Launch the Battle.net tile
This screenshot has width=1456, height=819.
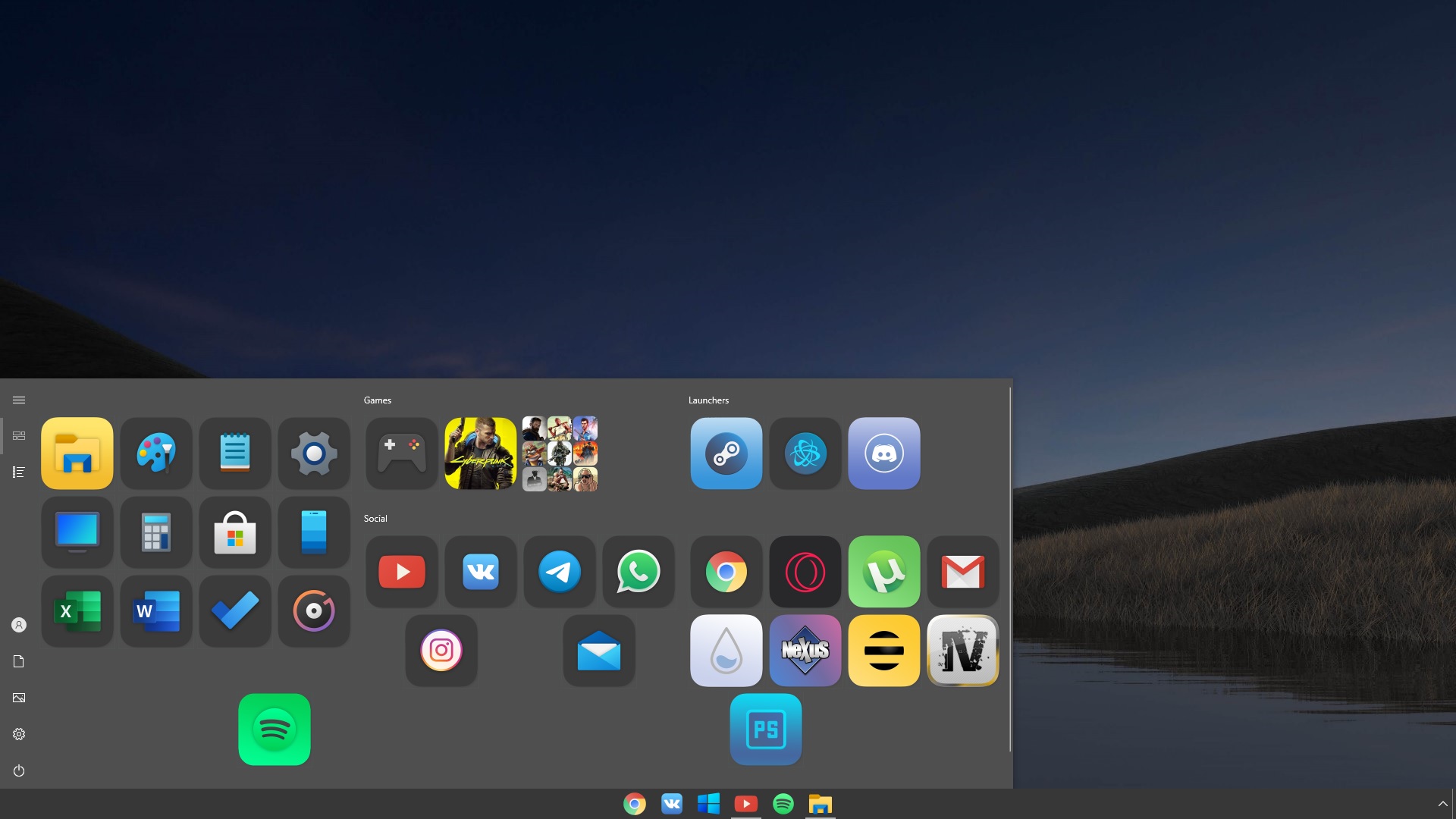(805, 453)
